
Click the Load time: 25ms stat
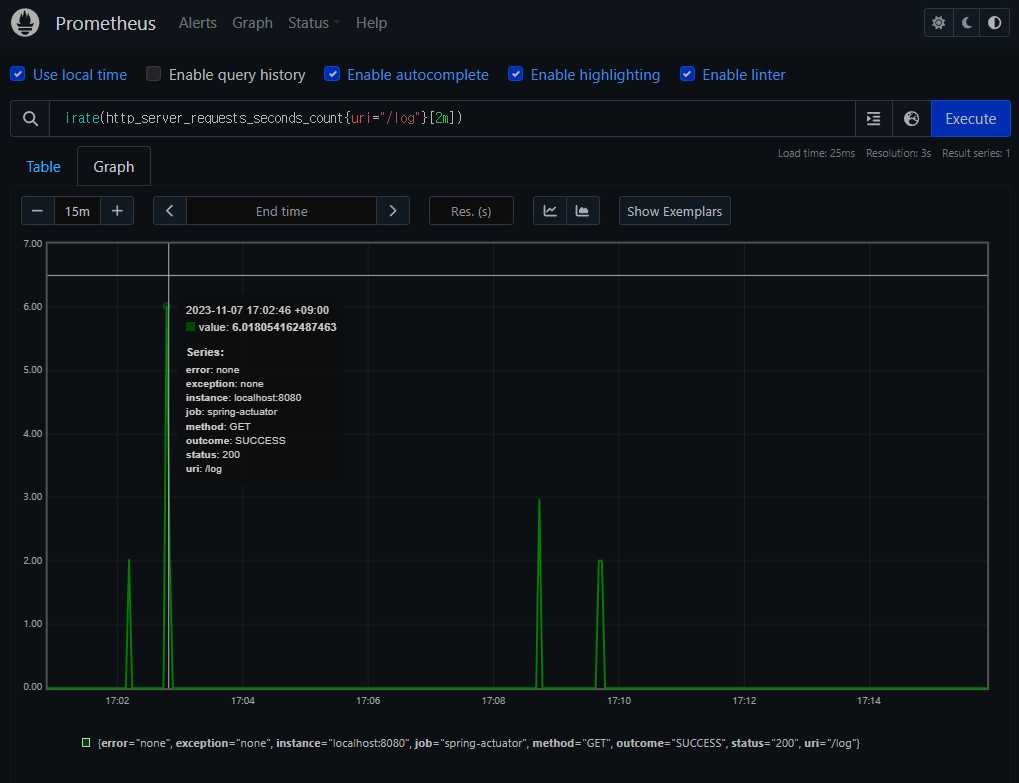point(816,153)
